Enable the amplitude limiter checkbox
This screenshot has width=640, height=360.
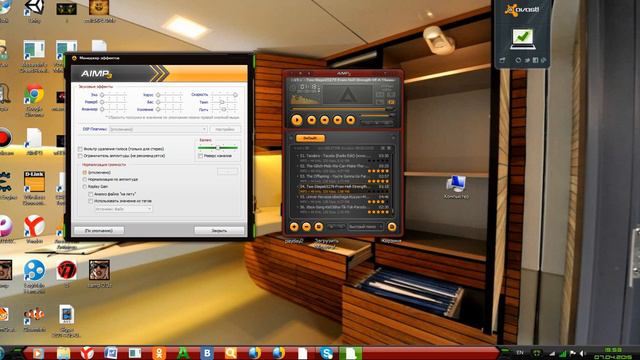point(80,156)
